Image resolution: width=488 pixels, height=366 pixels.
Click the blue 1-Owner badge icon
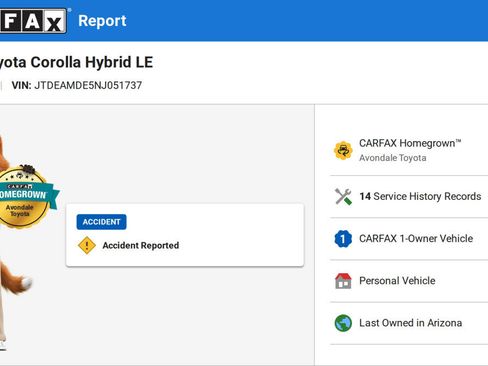pyautogui.click(x=343, y=239)
